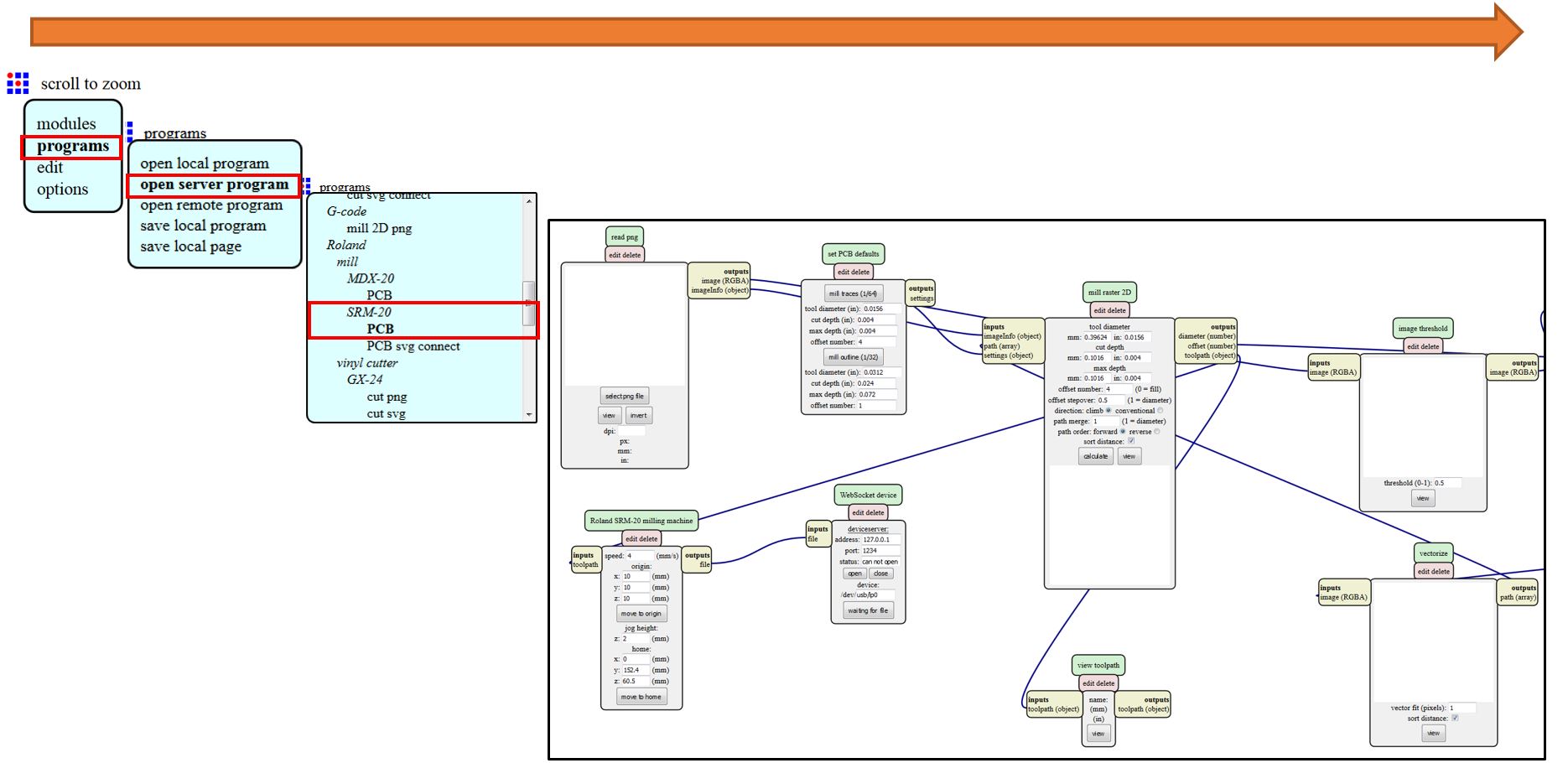Open the edit menu entry
Image resolution: width=1568 pixels, height=763 pixels.
pyautogui.click(x=49, y=168)
